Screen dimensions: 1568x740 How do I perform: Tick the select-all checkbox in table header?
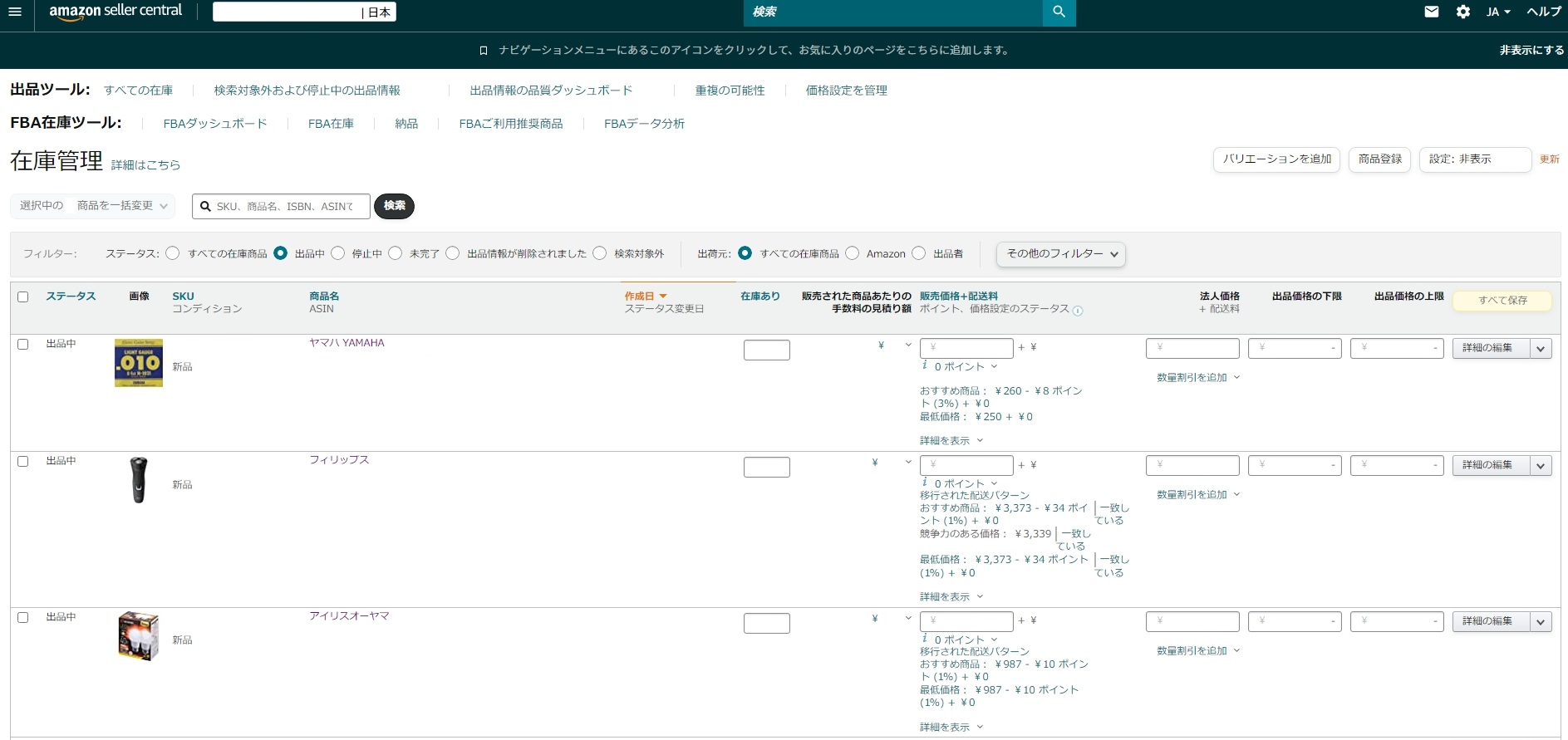[23, 296]
